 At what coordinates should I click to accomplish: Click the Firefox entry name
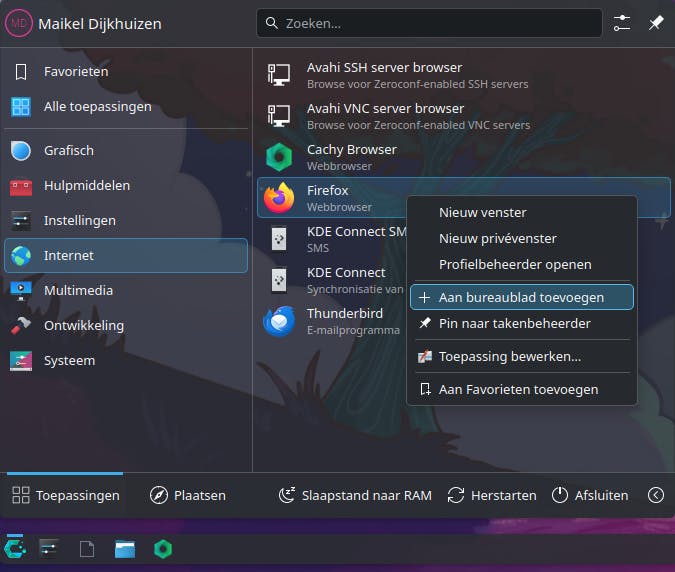click(x=328, y=190)
